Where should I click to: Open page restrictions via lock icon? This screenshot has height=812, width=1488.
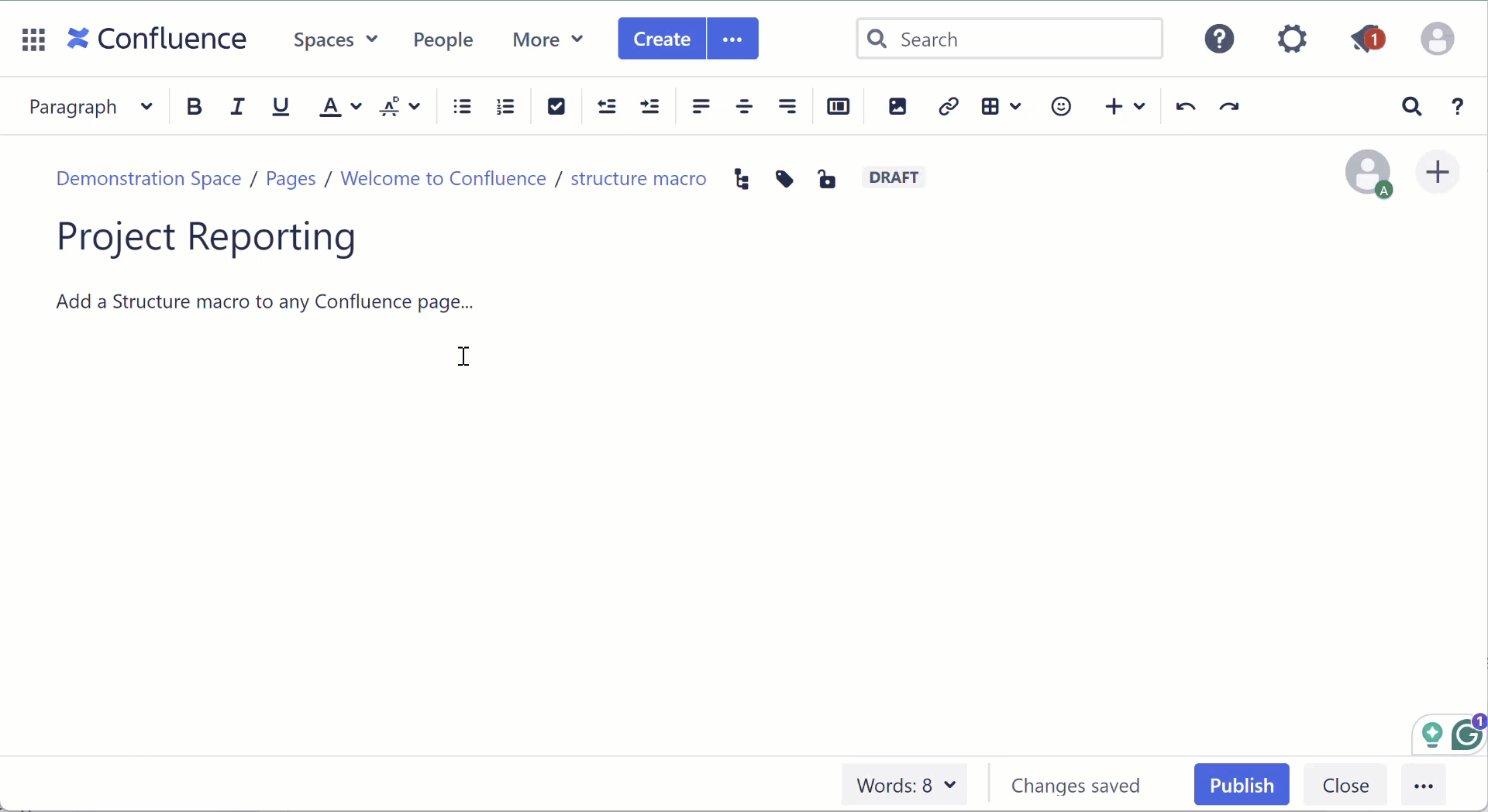click(x=827, y=178)
